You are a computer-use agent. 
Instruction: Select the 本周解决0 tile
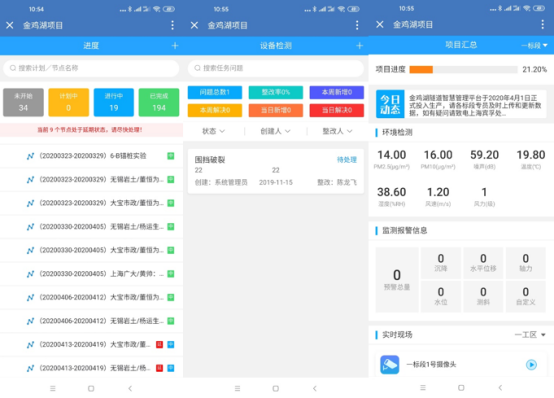coord(215,110)
